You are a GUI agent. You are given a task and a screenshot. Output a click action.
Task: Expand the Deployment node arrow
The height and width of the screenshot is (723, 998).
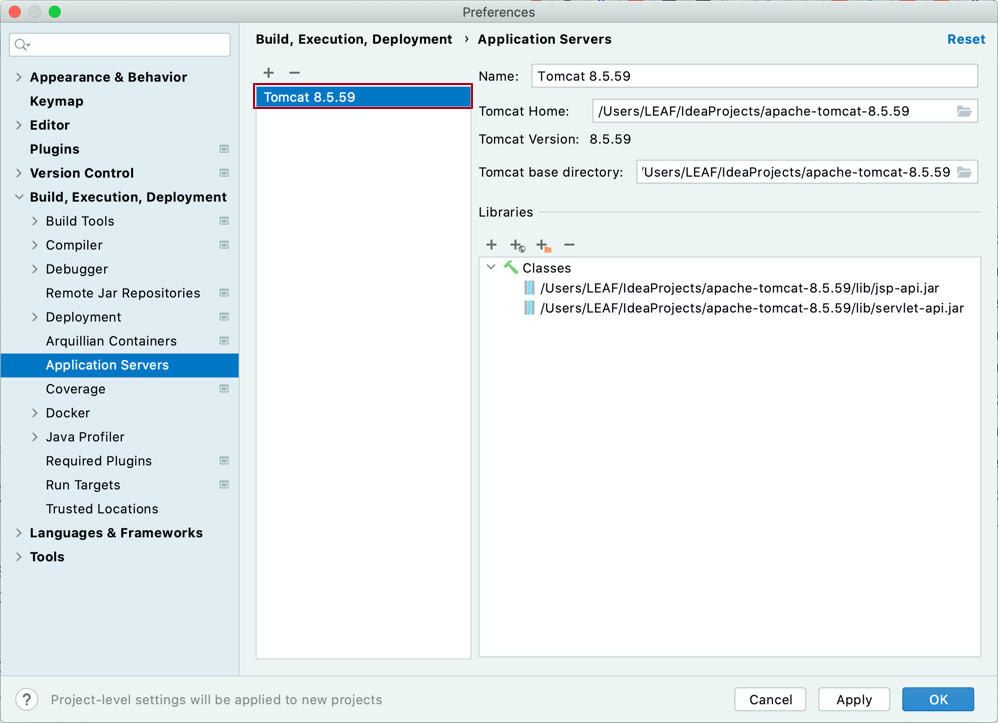(34, 317)
